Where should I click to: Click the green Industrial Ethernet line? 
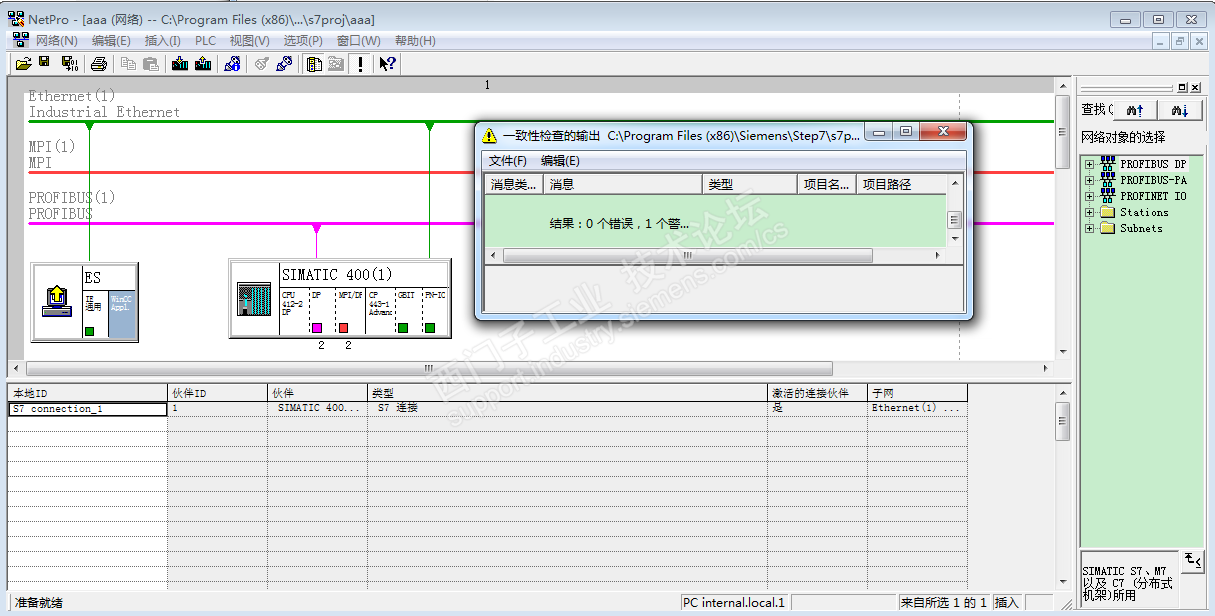tap(540, 122)
